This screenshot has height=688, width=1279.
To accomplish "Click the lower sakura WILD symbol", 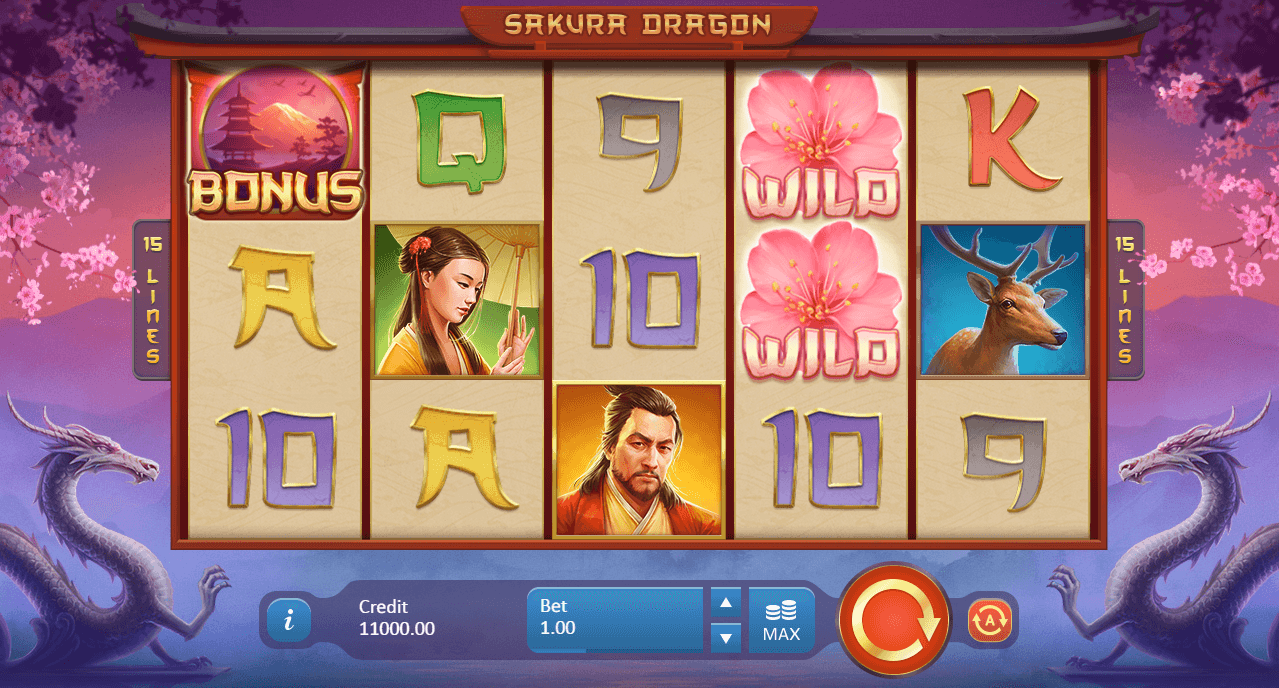I will pyautogui.click(x=821, y=300).
